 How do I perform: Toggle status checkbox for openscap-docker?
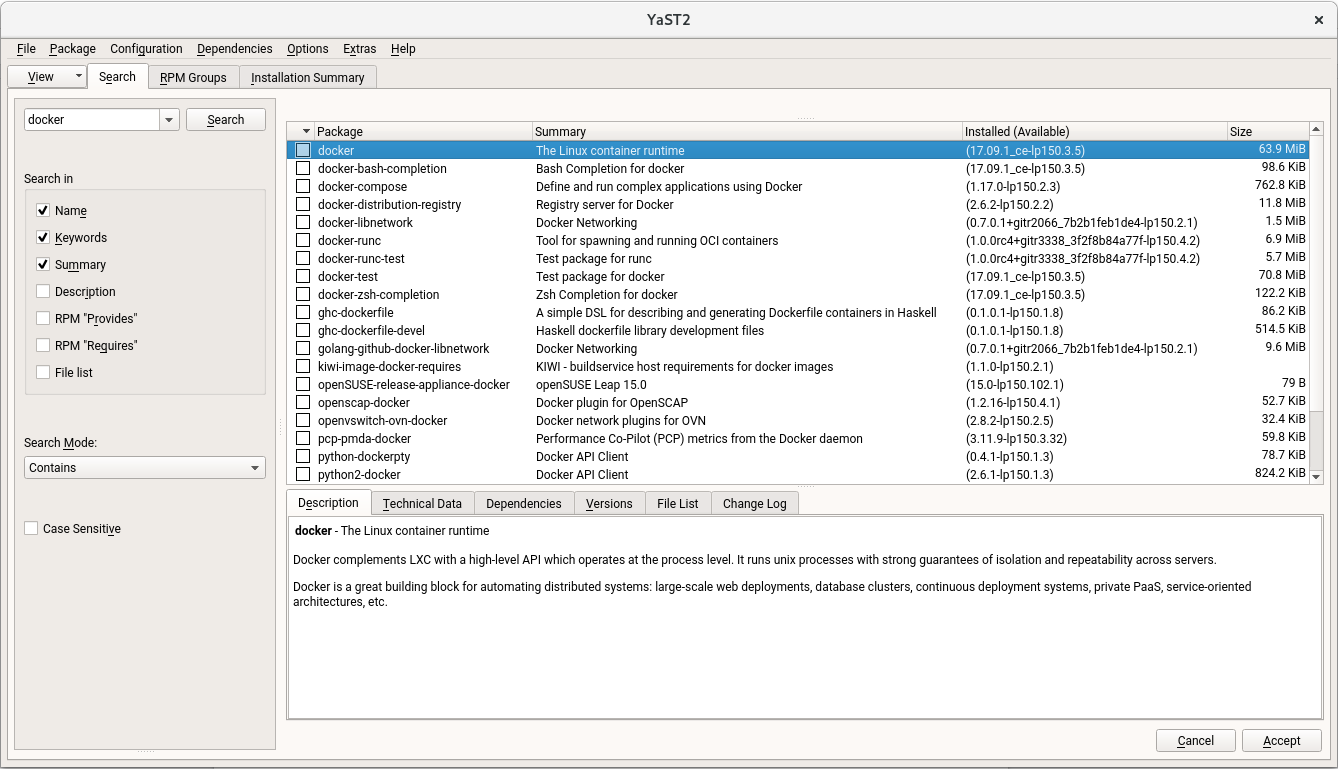point(303,402)
